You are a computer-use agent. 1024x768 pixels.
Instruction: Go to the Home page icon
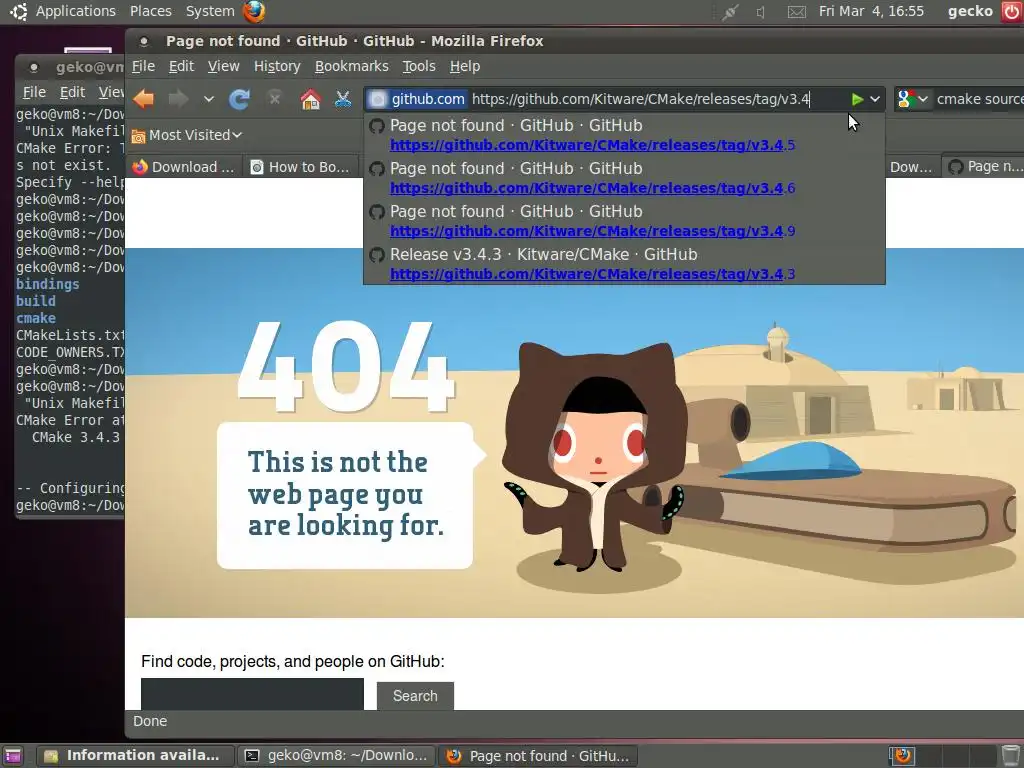coord(310,99)
